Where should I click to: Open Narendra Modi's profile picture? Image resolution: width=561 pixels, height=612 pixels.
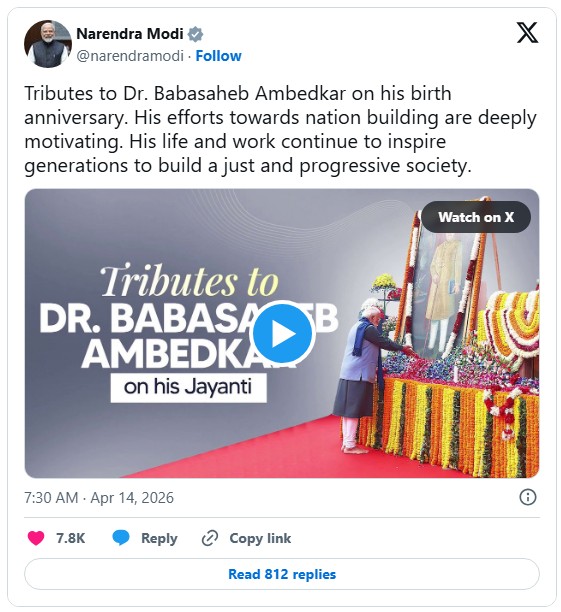pos(48,44)
